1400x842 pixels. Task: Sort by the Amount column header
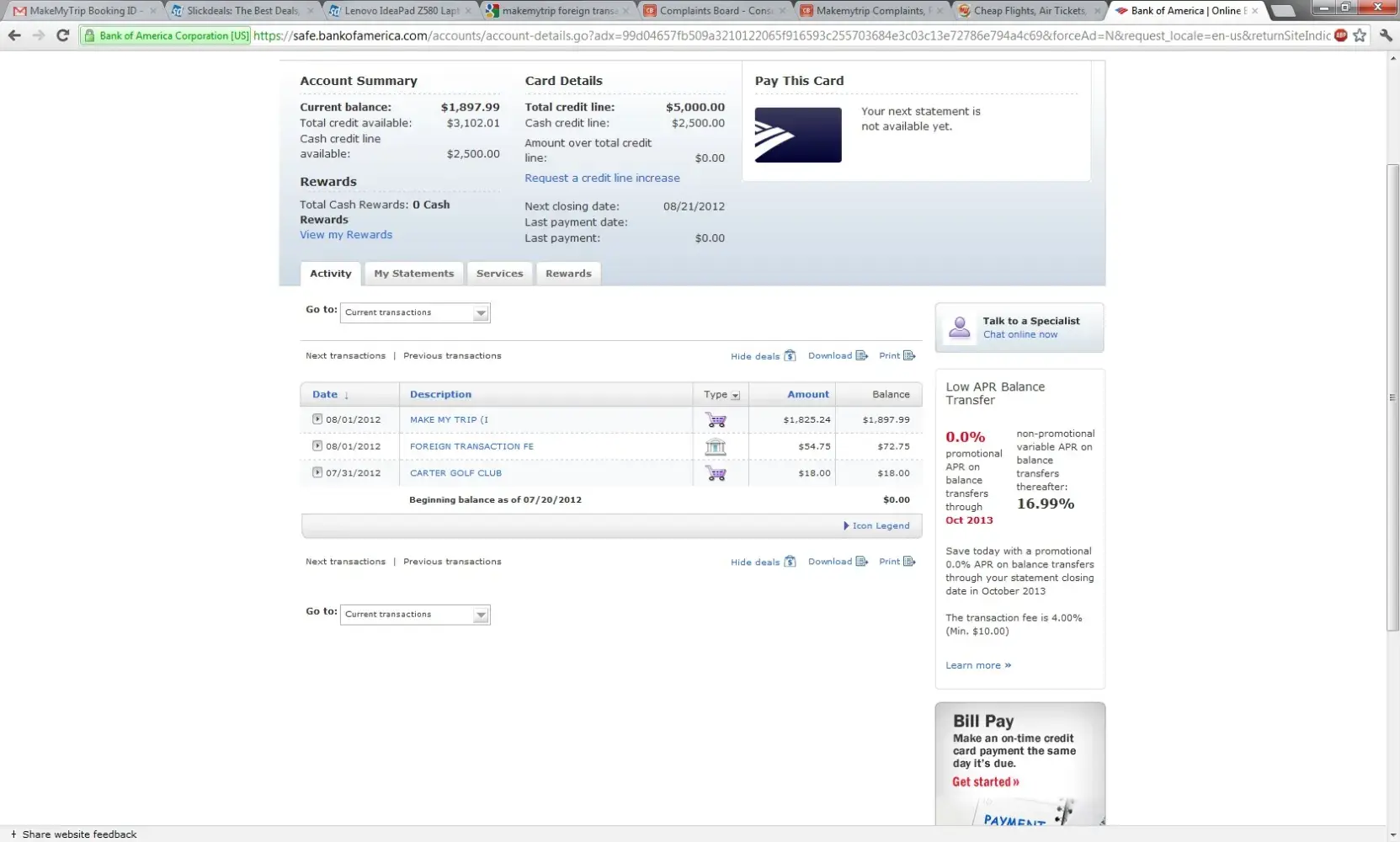coord(808,395)
